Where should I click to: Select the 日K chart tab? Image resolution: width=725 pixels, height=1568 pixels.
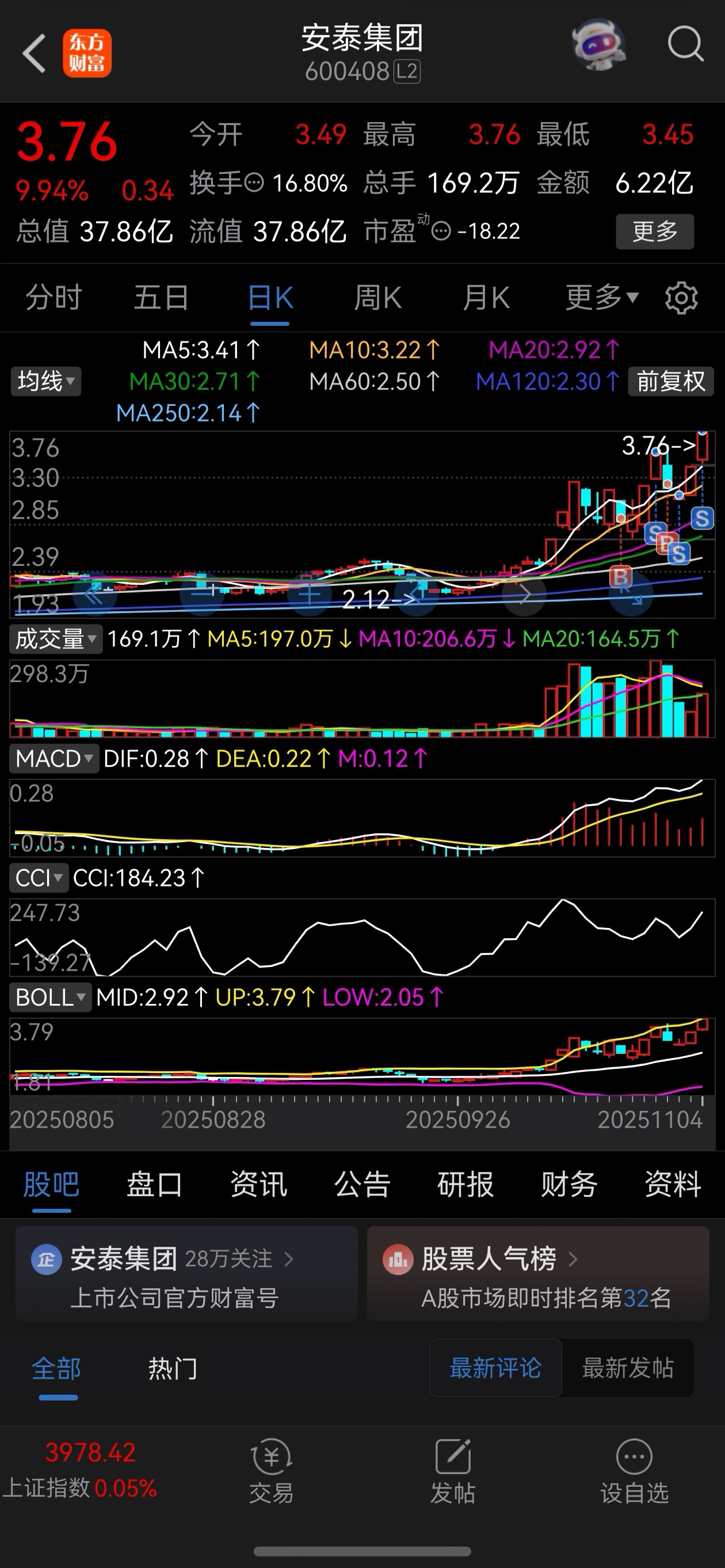click(270, 298)
